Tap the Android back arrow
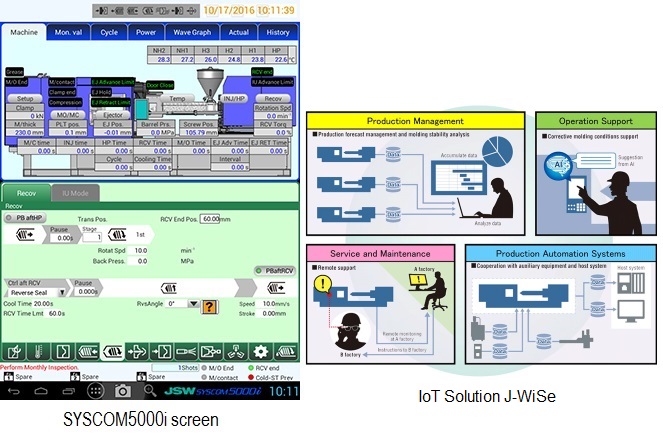 pyautogui.click(x=14, y=391)
